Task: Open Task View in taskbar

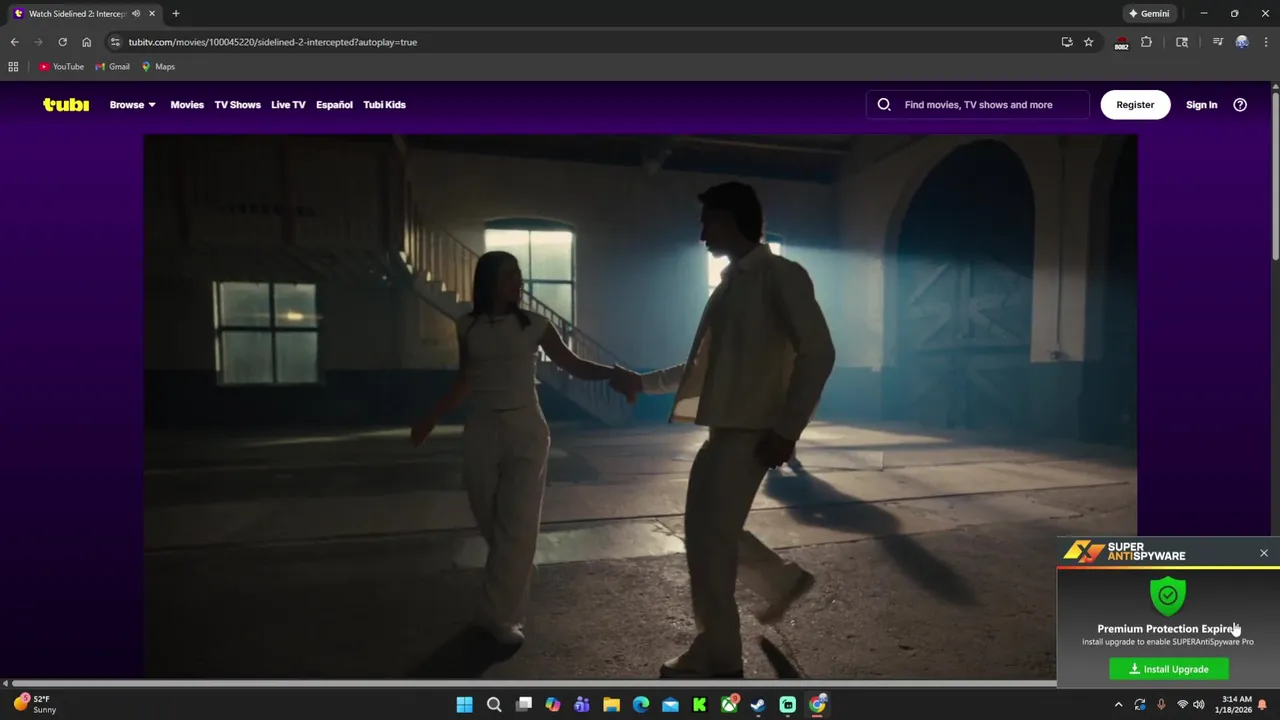Action: pyautogui.click(x=523, y=705)
